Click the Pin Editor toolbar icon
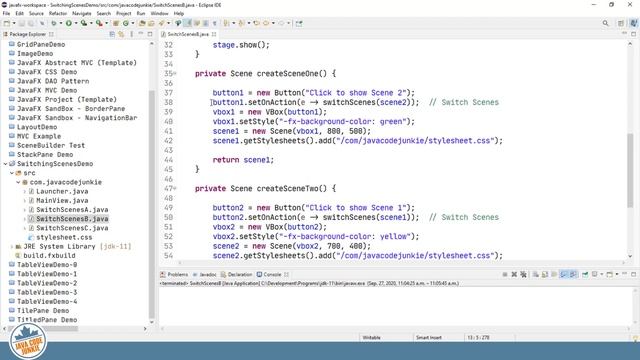This screenshot has height=360, width=640. 299,23
